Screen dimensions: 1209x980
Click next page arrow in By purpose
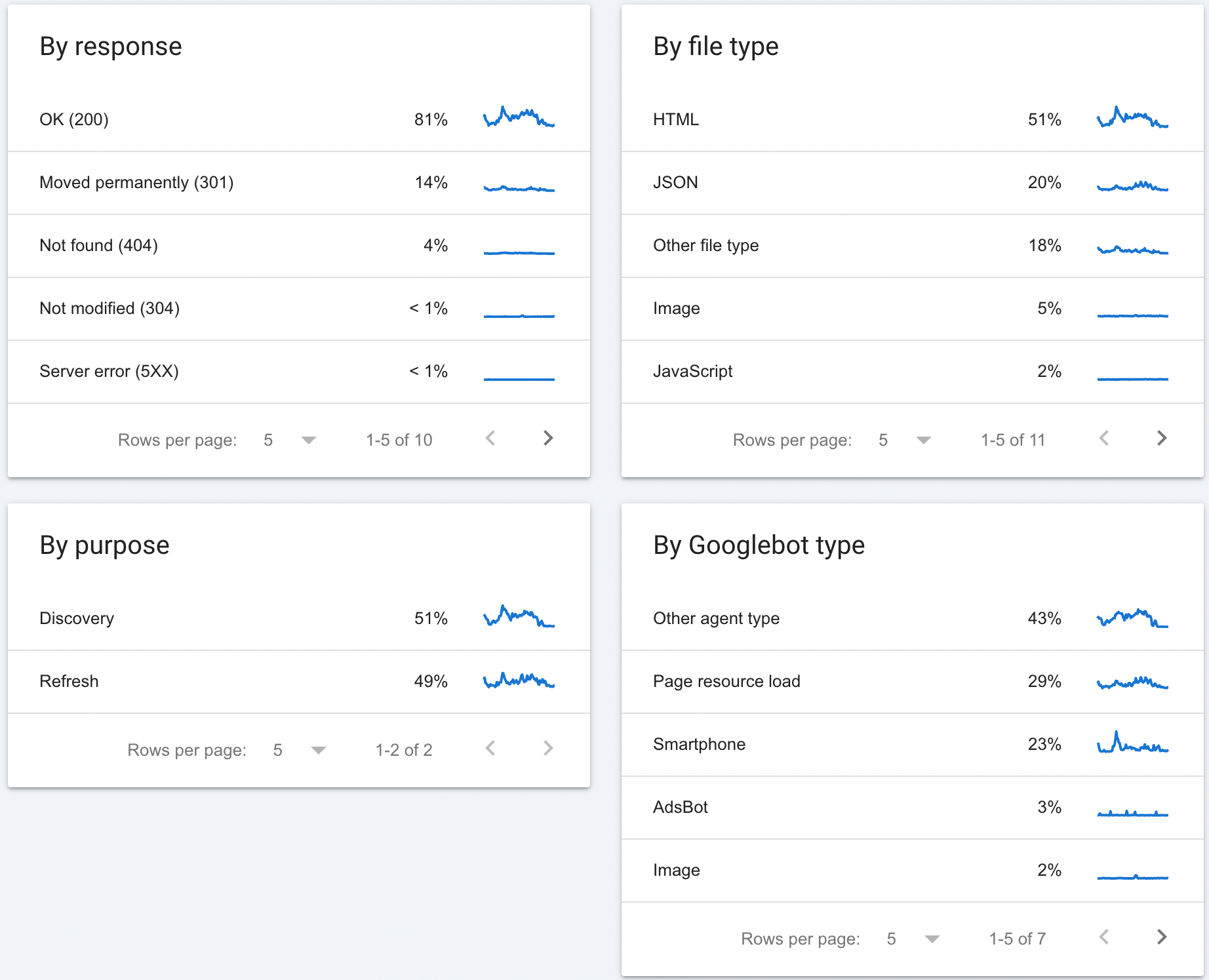(x=548, y=749)
